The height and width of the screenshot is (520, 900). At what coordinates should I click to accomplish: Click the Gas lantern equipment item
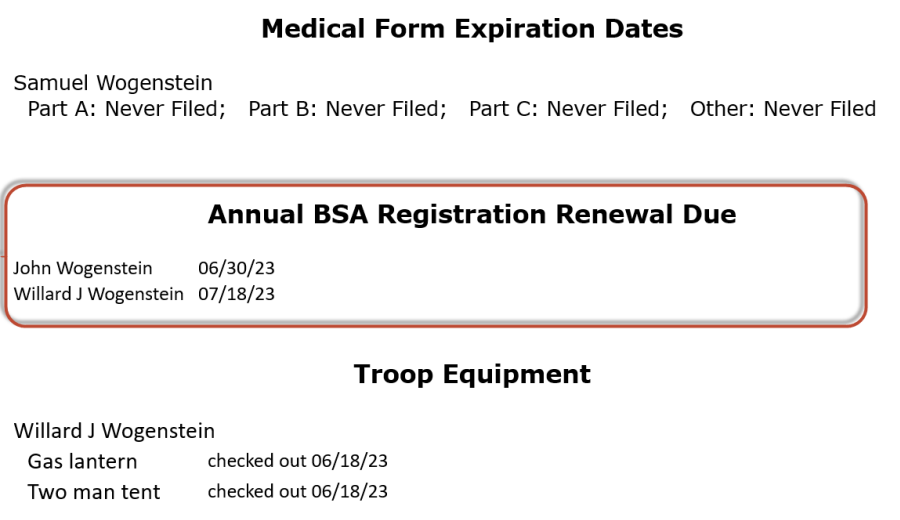[83, 461]
